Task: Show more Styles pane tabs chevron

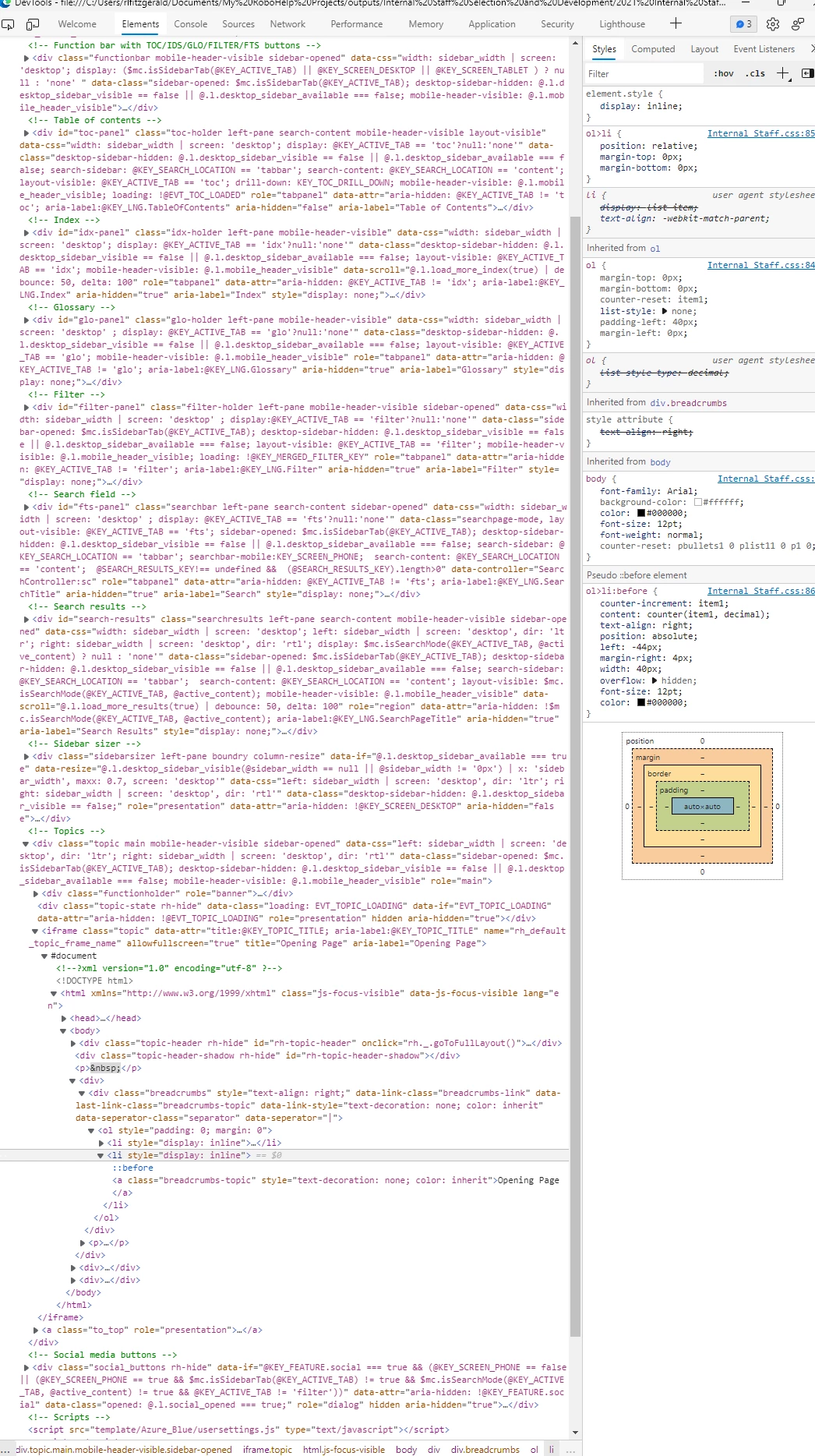Action: [811, 49]
